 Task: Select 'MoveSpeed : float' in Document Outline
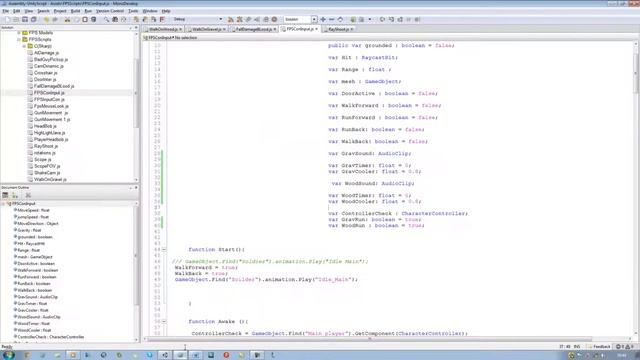[33, 210]
